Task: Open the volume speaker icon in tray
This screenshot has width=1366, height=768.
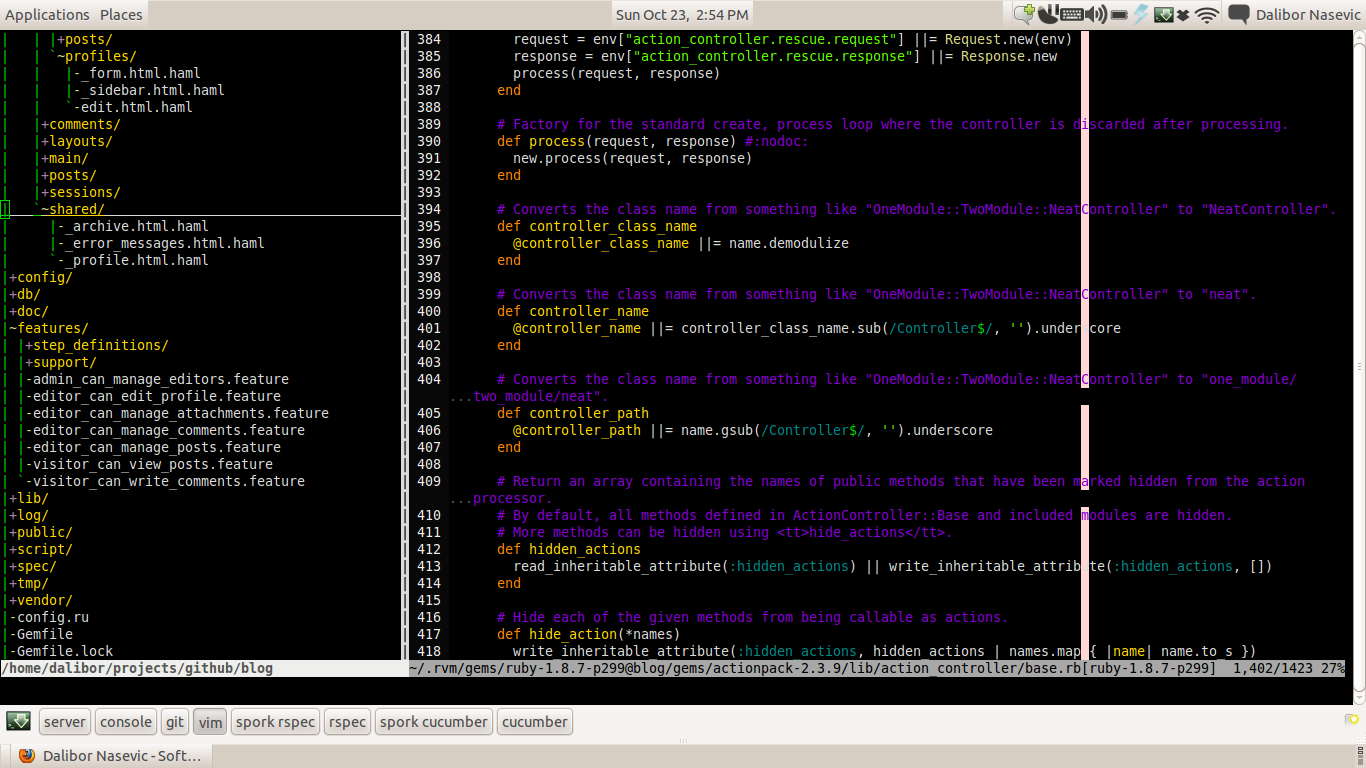Action: pos(1096,14)
